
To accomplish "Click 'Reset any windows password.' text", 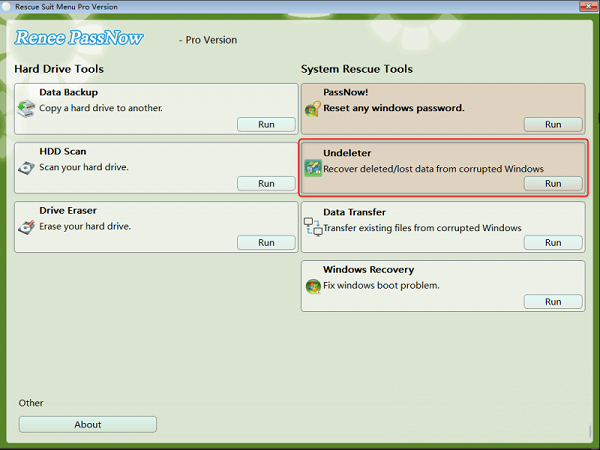I will coord(394,108).
